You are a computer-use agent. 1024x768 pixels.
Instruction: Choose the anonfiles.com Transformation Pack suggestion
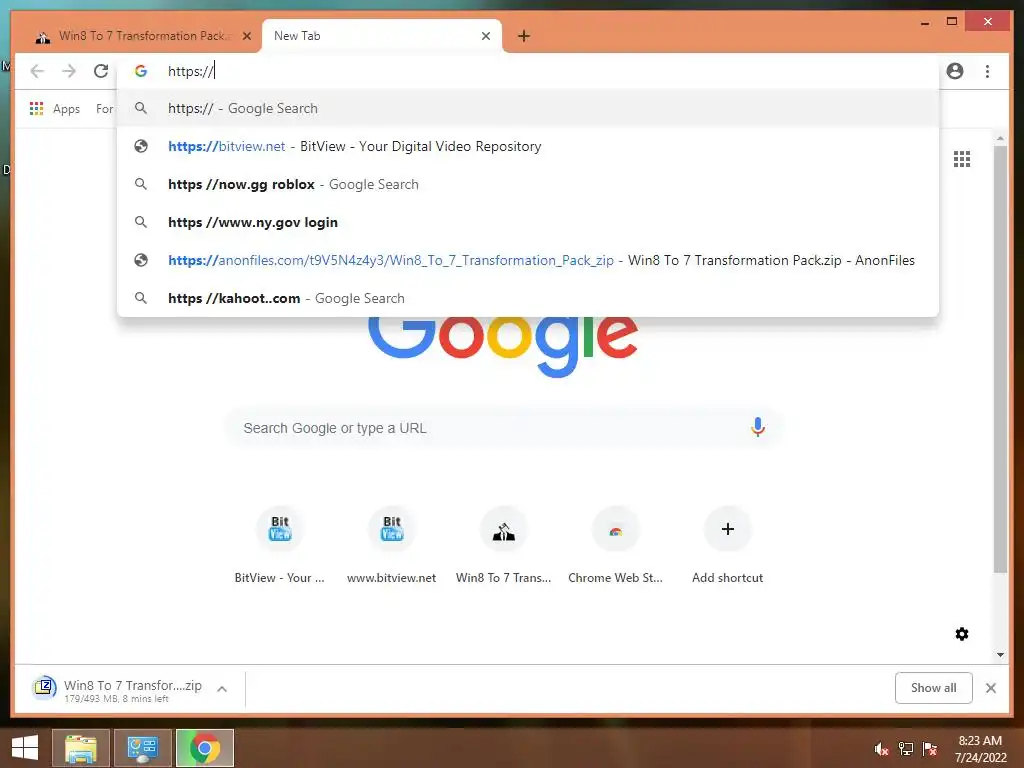click(x=528, y=260)
